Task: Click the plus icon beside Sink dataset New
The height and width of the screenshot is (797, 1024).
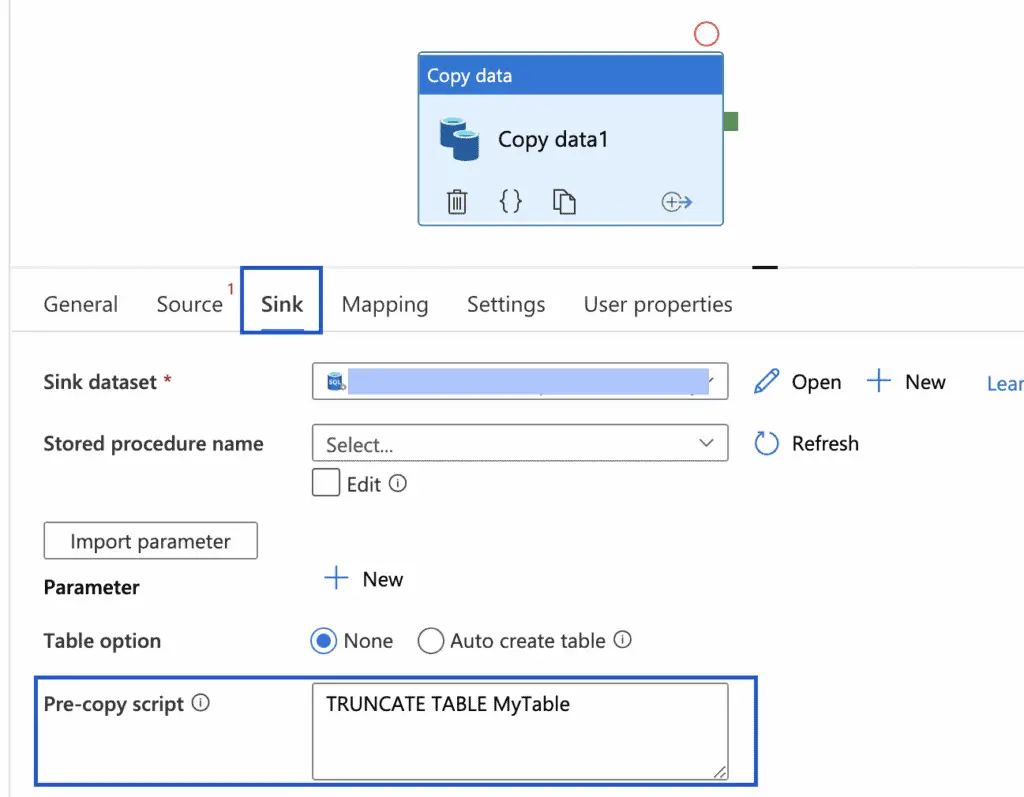Action: [878, 381]
